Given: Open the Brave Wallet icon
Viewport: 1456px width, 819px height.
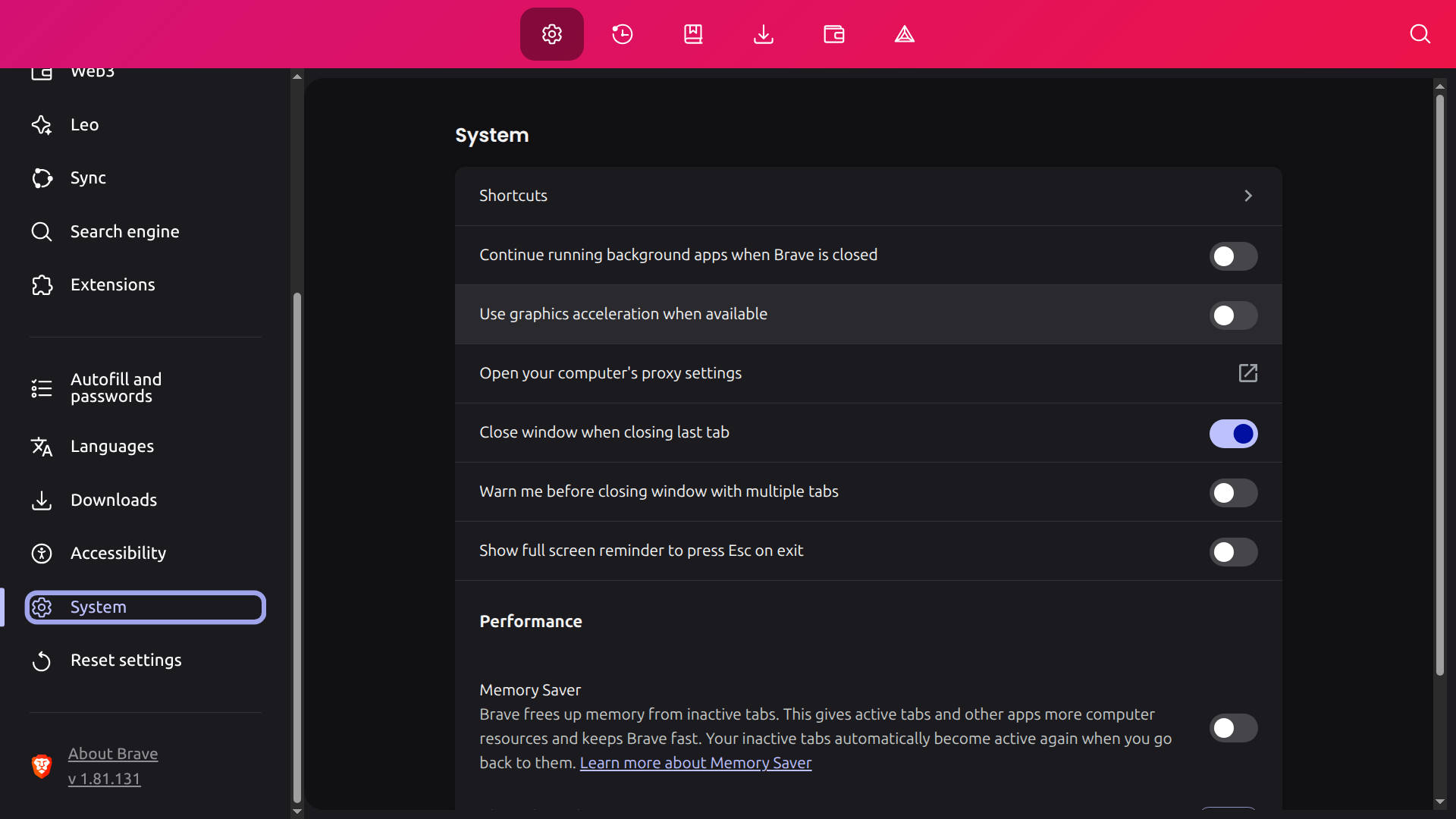Looking at the screenshot, I should click(834, 34).
